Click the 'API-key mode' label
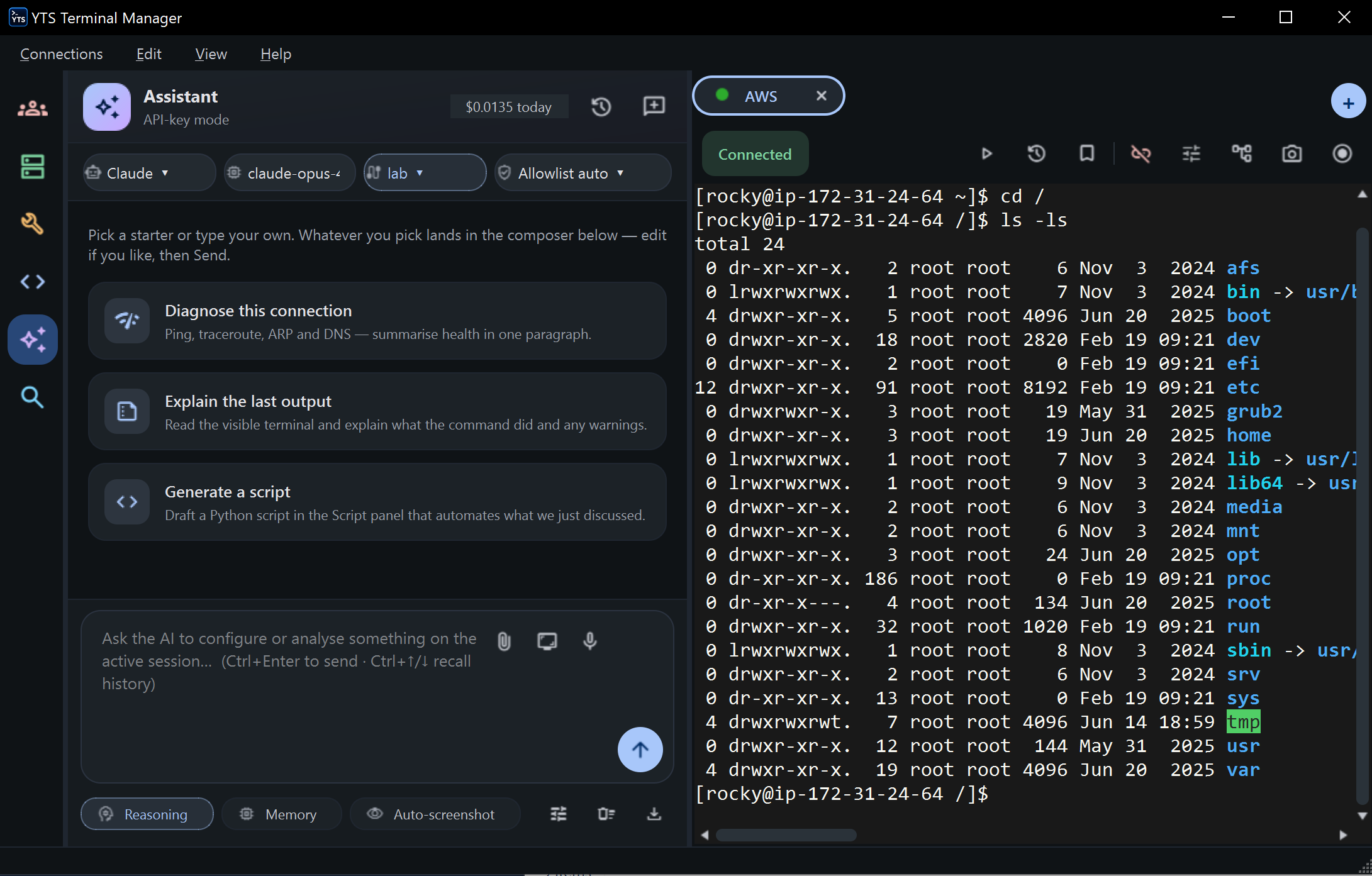 coord(186,119)
